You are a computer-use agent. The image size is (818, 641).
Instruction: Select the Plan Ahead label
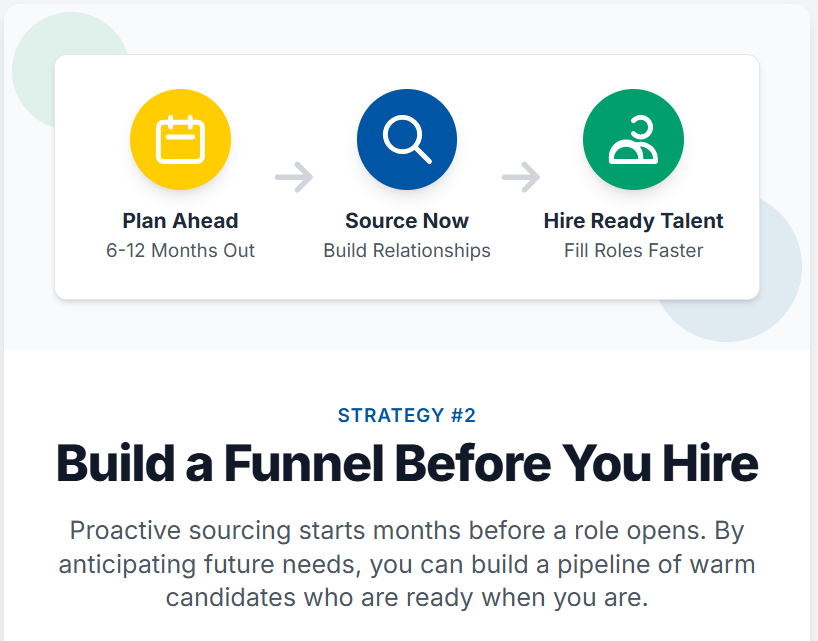(x=181, y=221)
